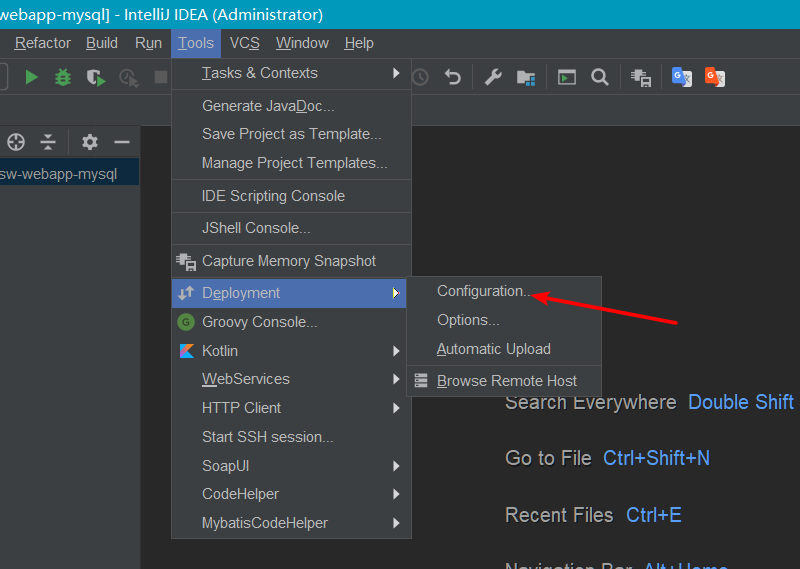Viewport: 800px width, 569px height.
Task: Click toolbar Capture Memory Snapshot icon
Action: pyautogui.click(x=641, y=78)
